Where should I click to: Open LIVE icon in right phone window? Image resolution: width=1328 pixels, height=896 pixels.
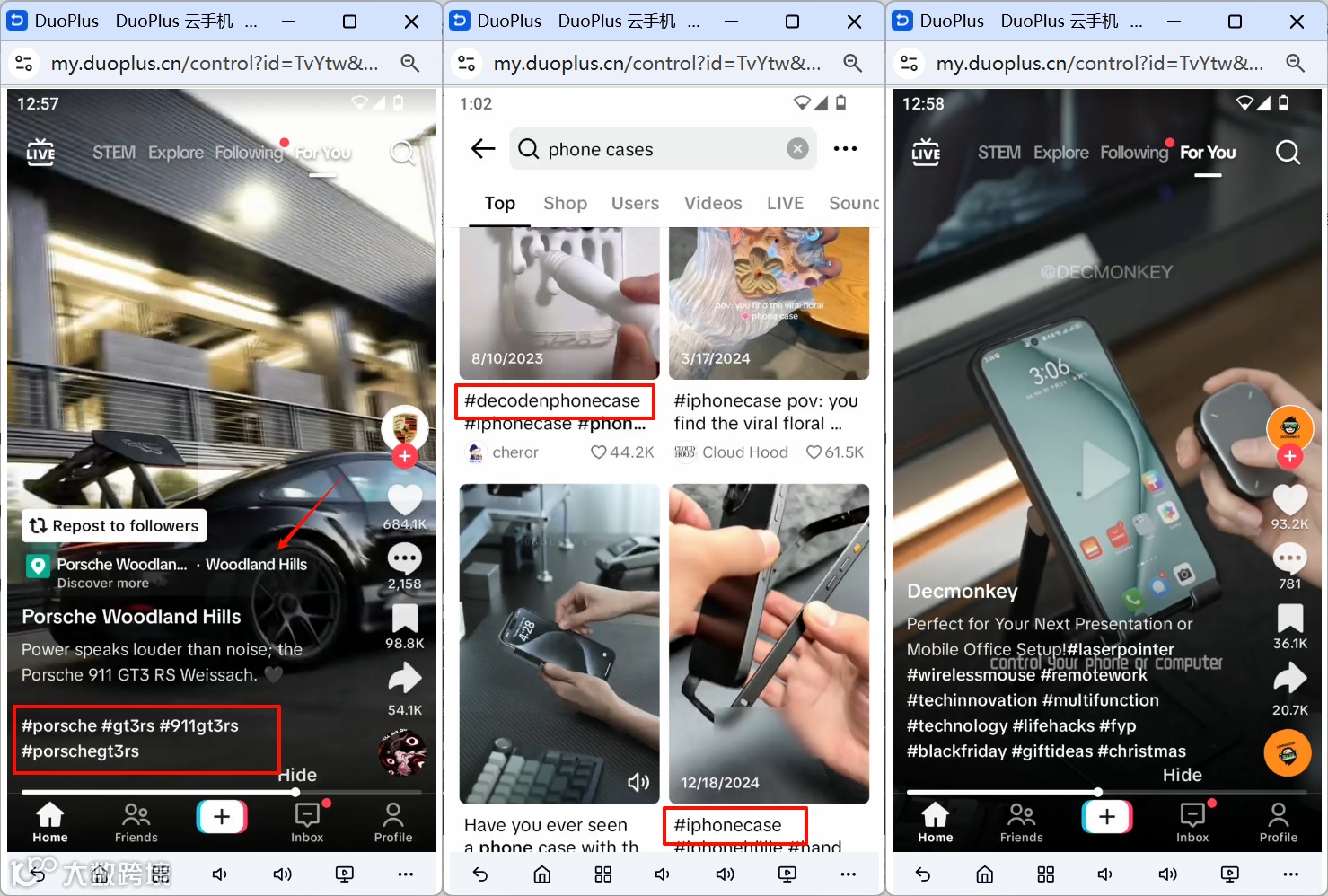926,153
